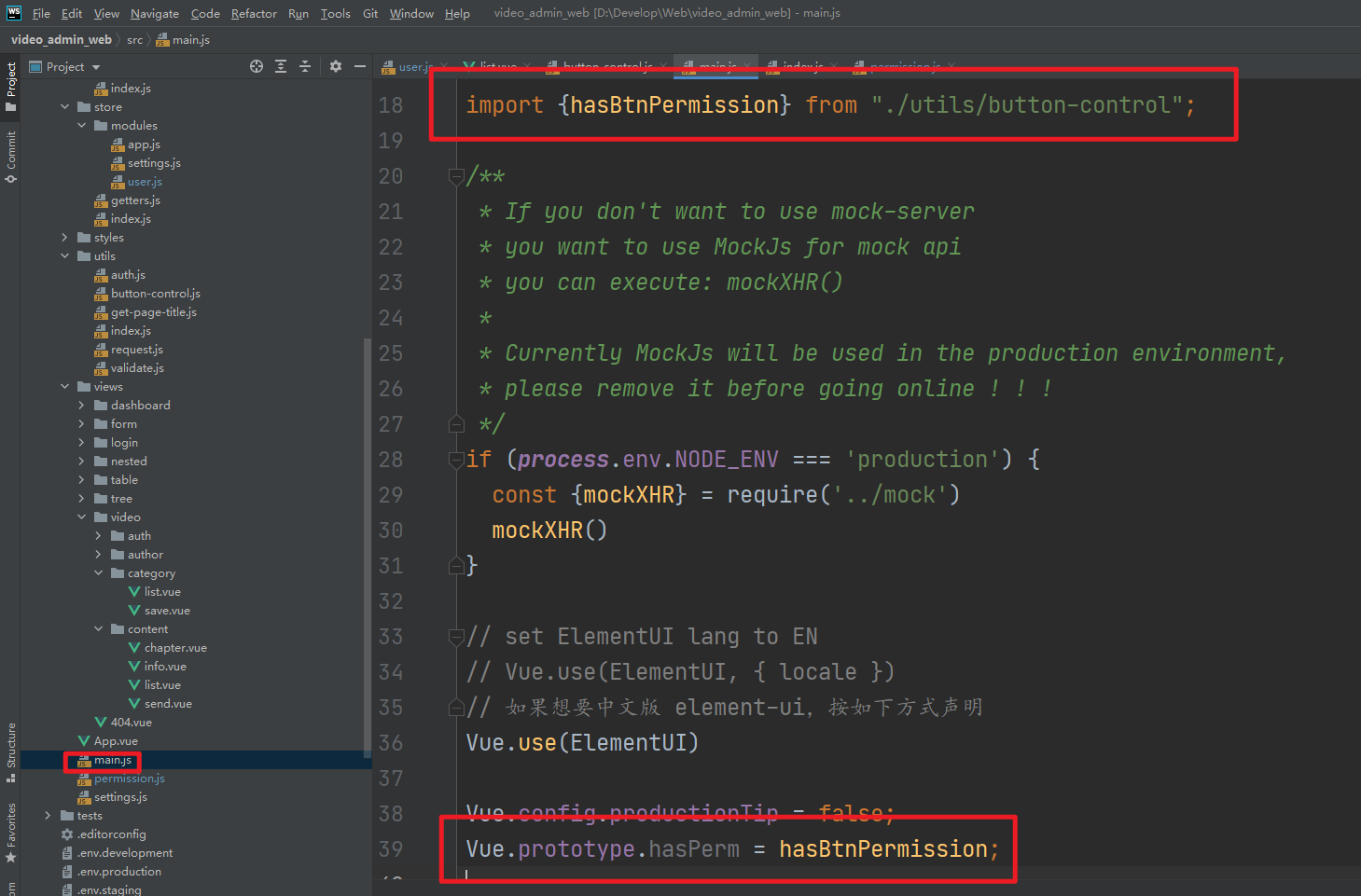Open the Structure tool window
Image resolution: width=1361 pixels, height=896 pixels.
click(x=10, y=752)
